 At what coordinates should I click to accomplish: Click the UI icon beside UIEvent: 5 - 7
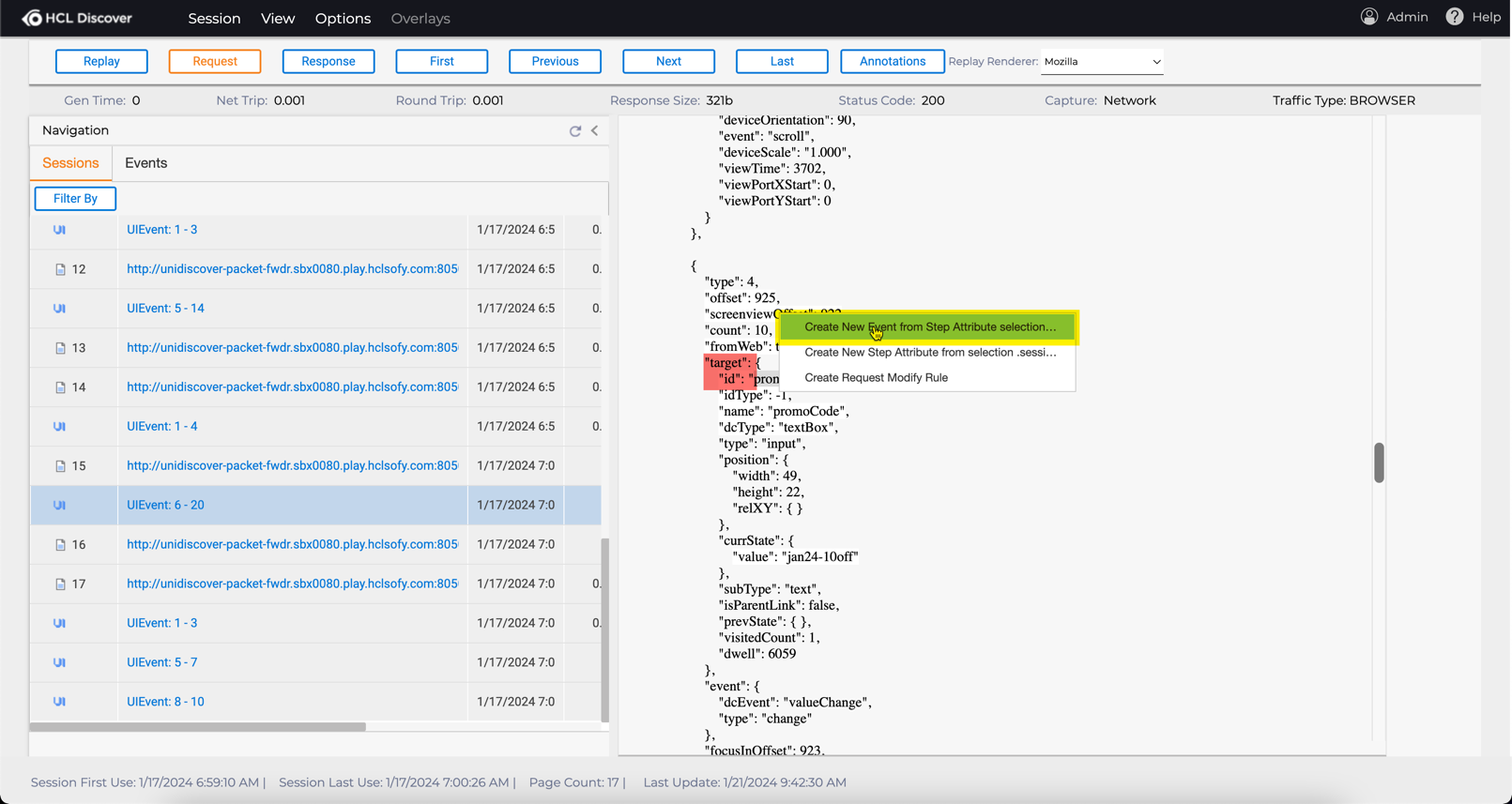tap(59, 663)
